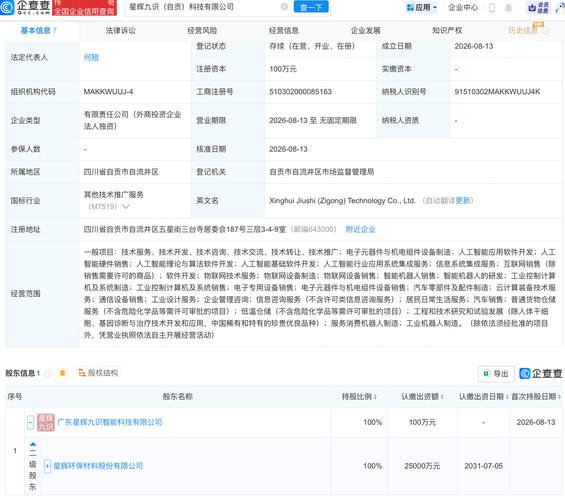Click the Qichacha logo in the header
Screen dimensions: 565x500
tap(25, 7)
